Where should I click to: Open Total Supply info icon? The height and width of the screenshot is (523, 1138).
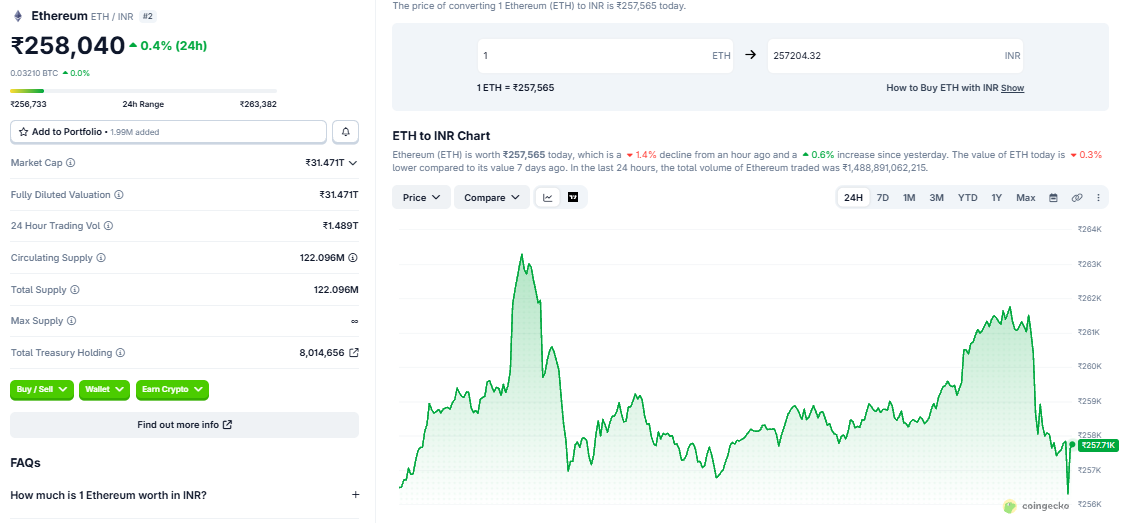75,289
